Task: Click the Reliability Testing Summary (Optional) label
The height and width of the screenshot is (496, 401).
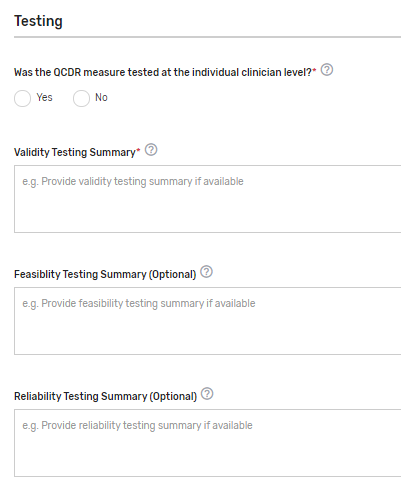Action: pos(105,396)
